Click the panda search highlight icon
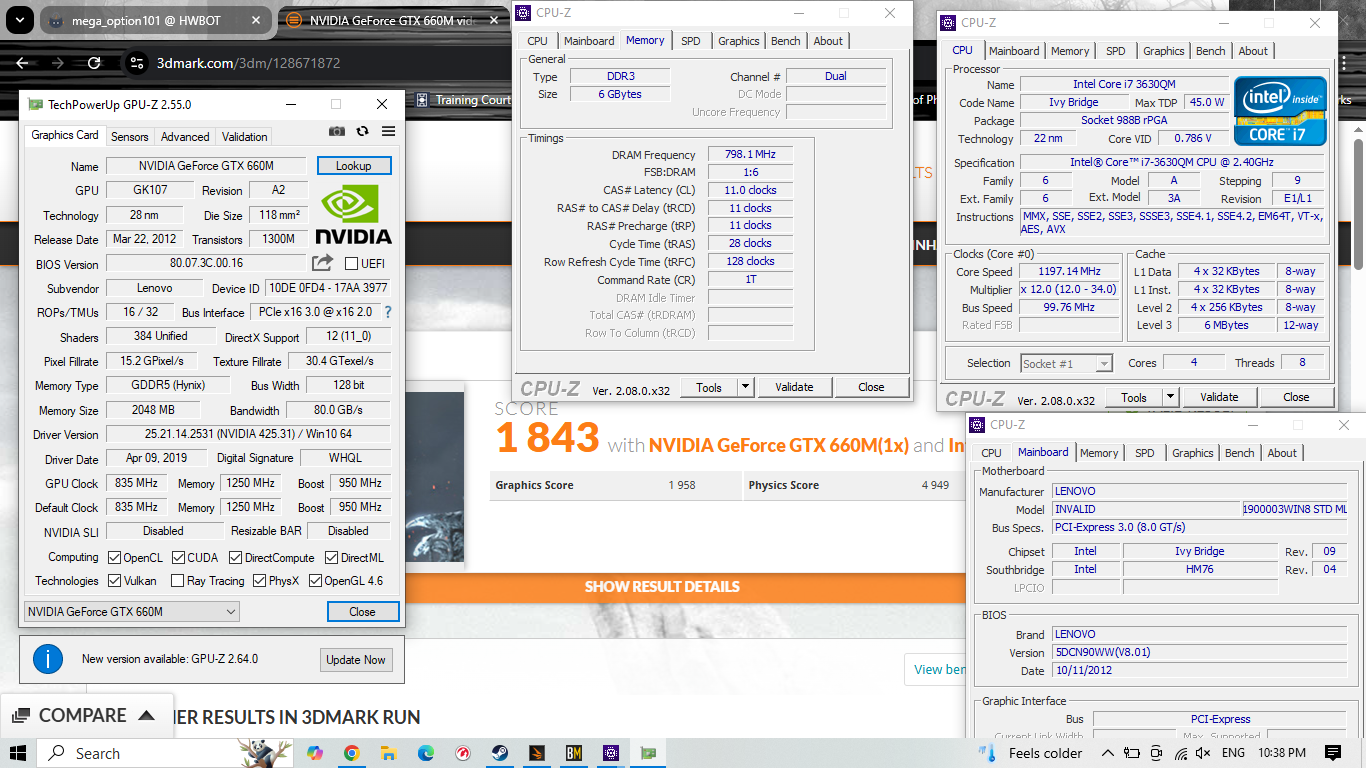1366x768 pixels. tap(264, 751)
